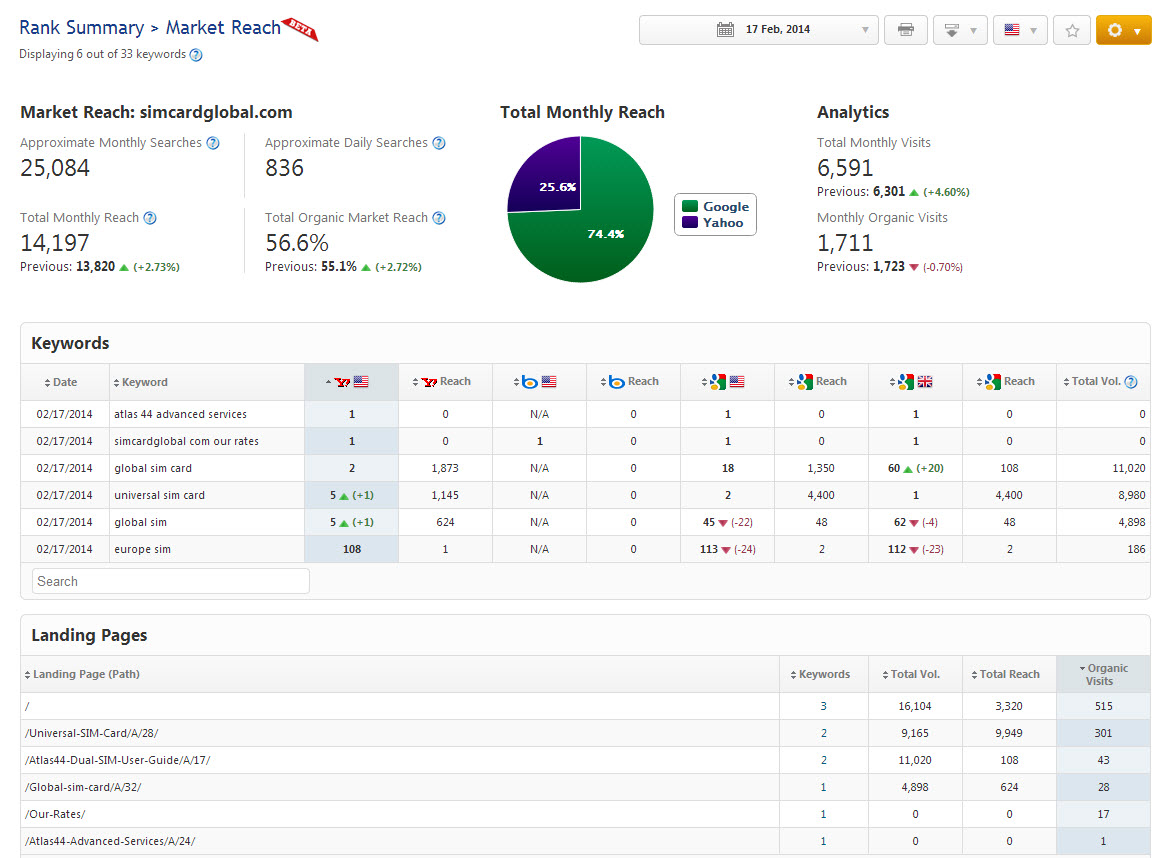This screenshot has height=858, width=1167.
Task: Click the Total Vol. column help icon
Action: (x=1131, y=382)
